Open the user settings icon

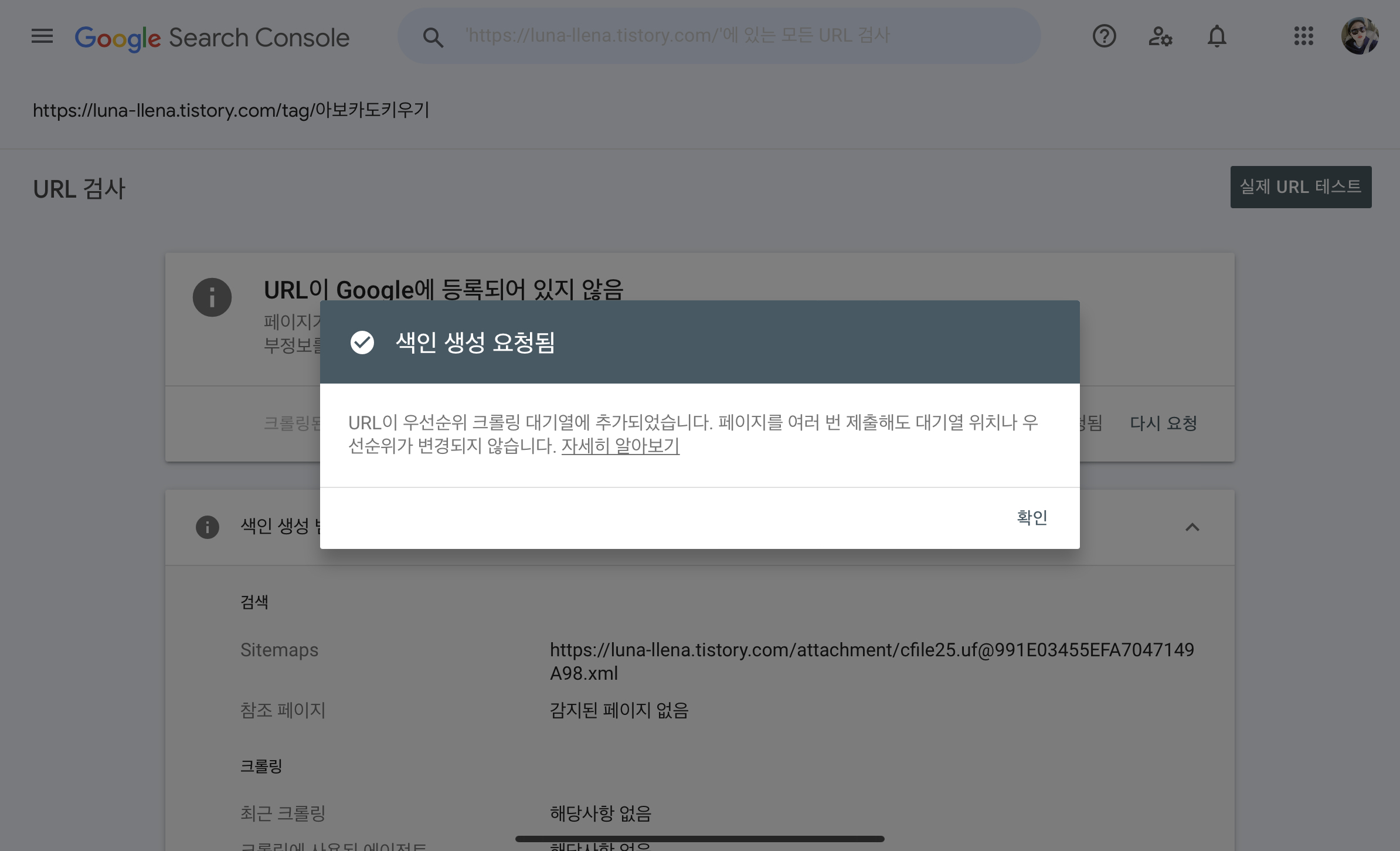tap(1160, 36)
